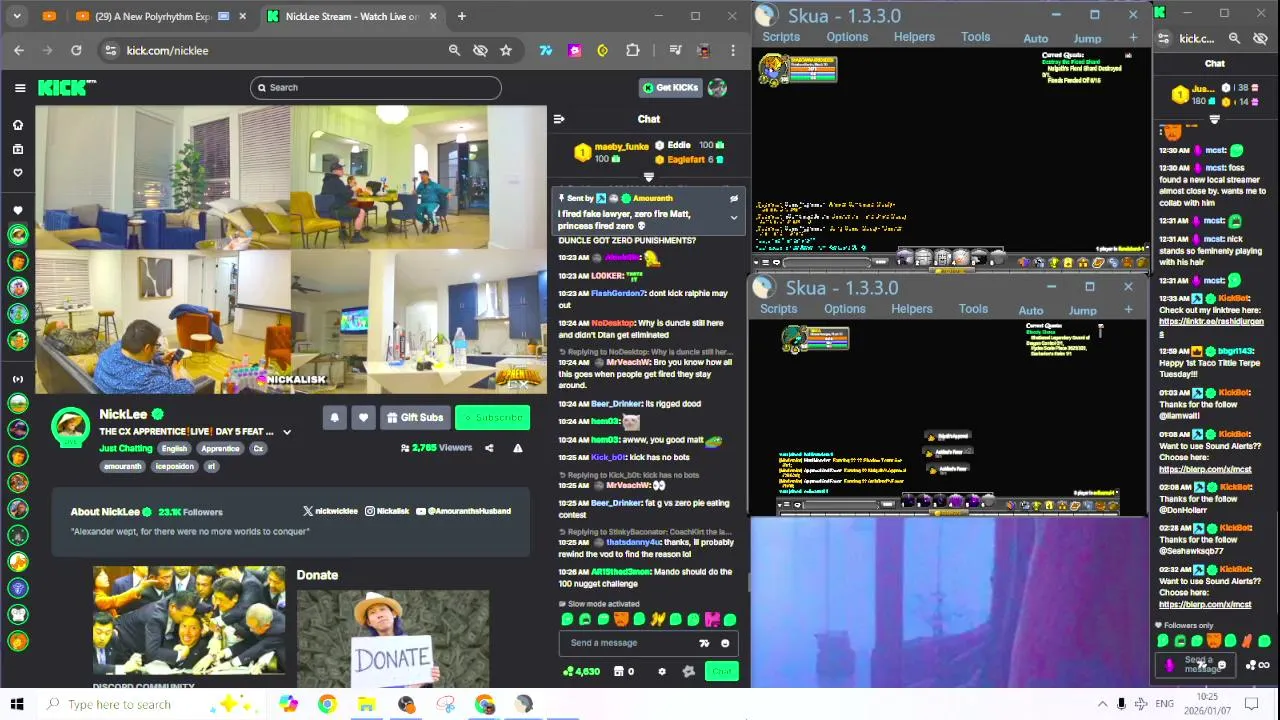
Task: Open File Explorer from taskbar
Action: click(x=366, y=704)
